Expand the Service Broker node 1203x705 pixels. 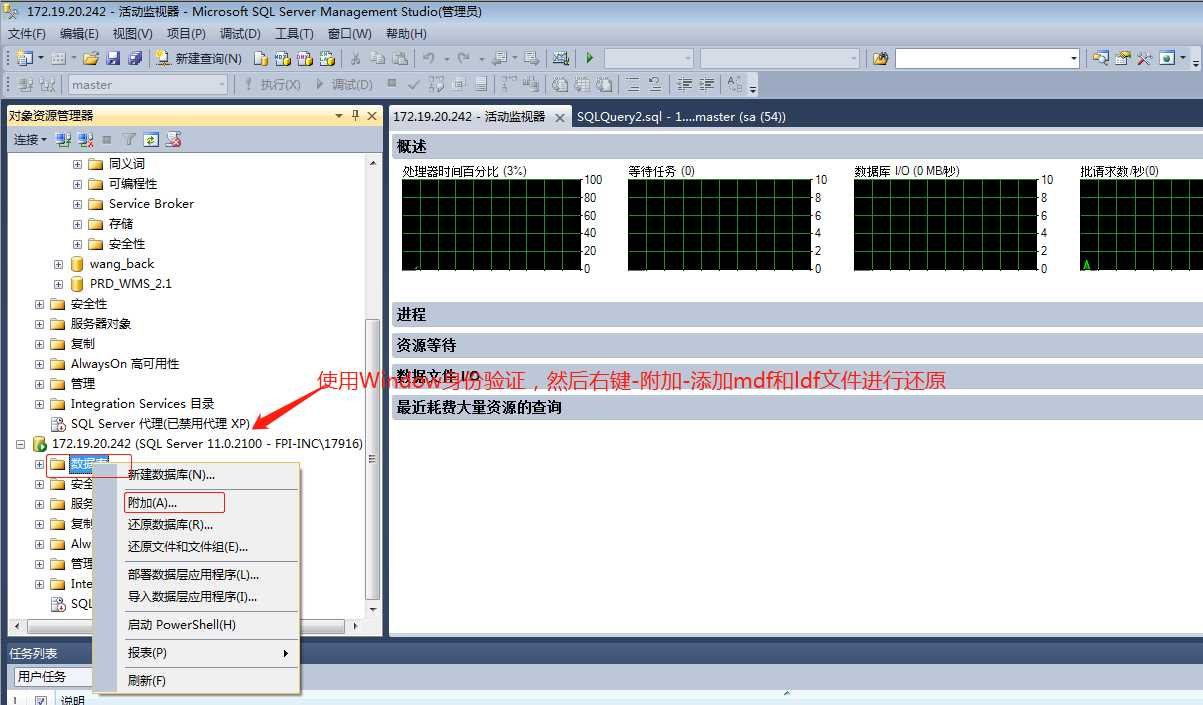(x=78, y=204)
